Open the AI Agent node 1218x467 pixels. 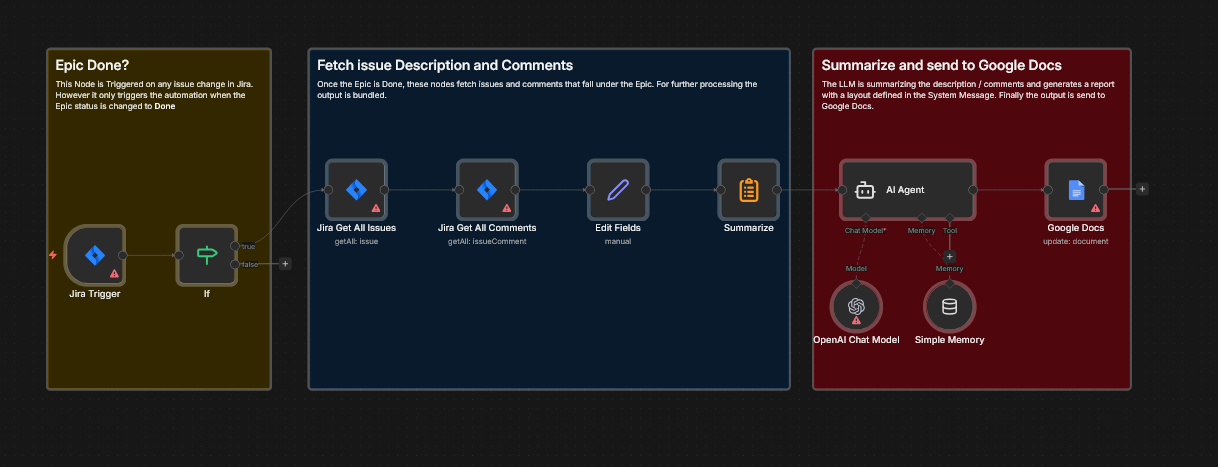tap(906, 189)
